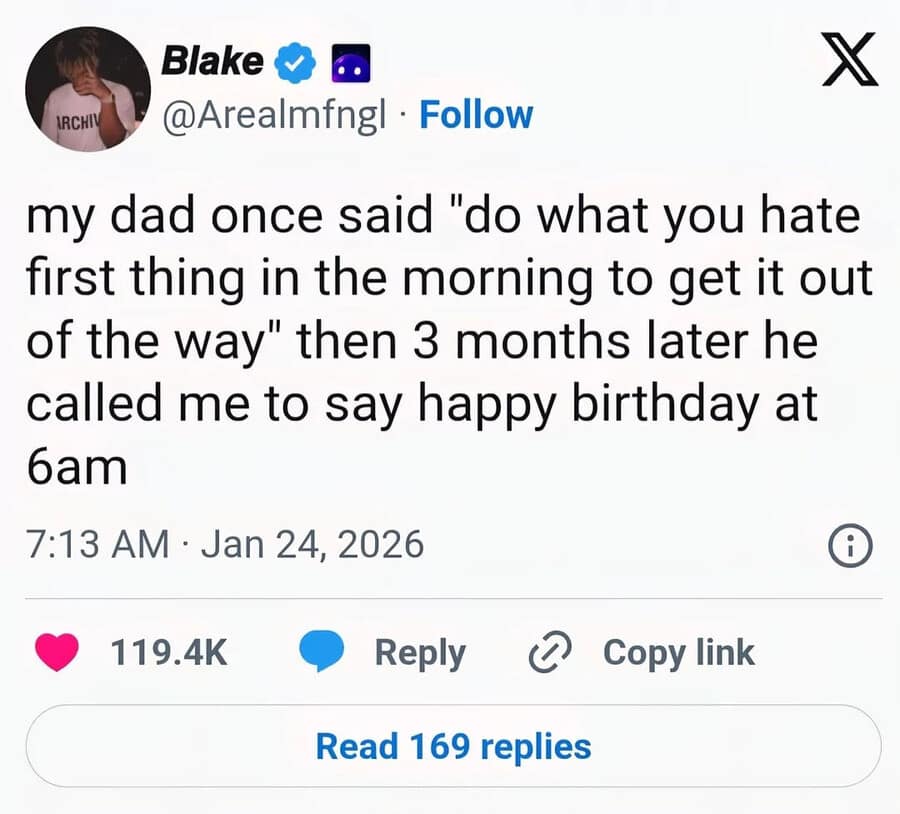Follow the Blake account
The height and width of the screenshot is (814, 900).
(476, 115)
